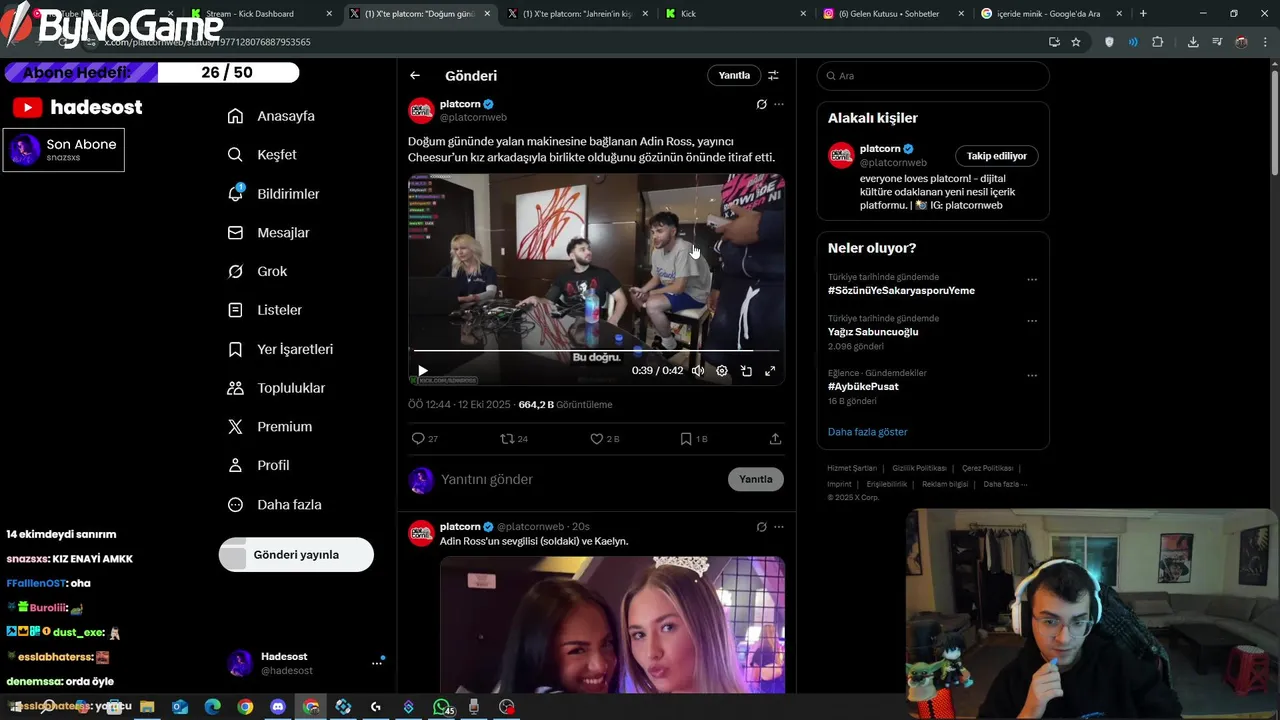Open a new browser tab
Screen dimensions: 1280x720
coord(1143,14)
